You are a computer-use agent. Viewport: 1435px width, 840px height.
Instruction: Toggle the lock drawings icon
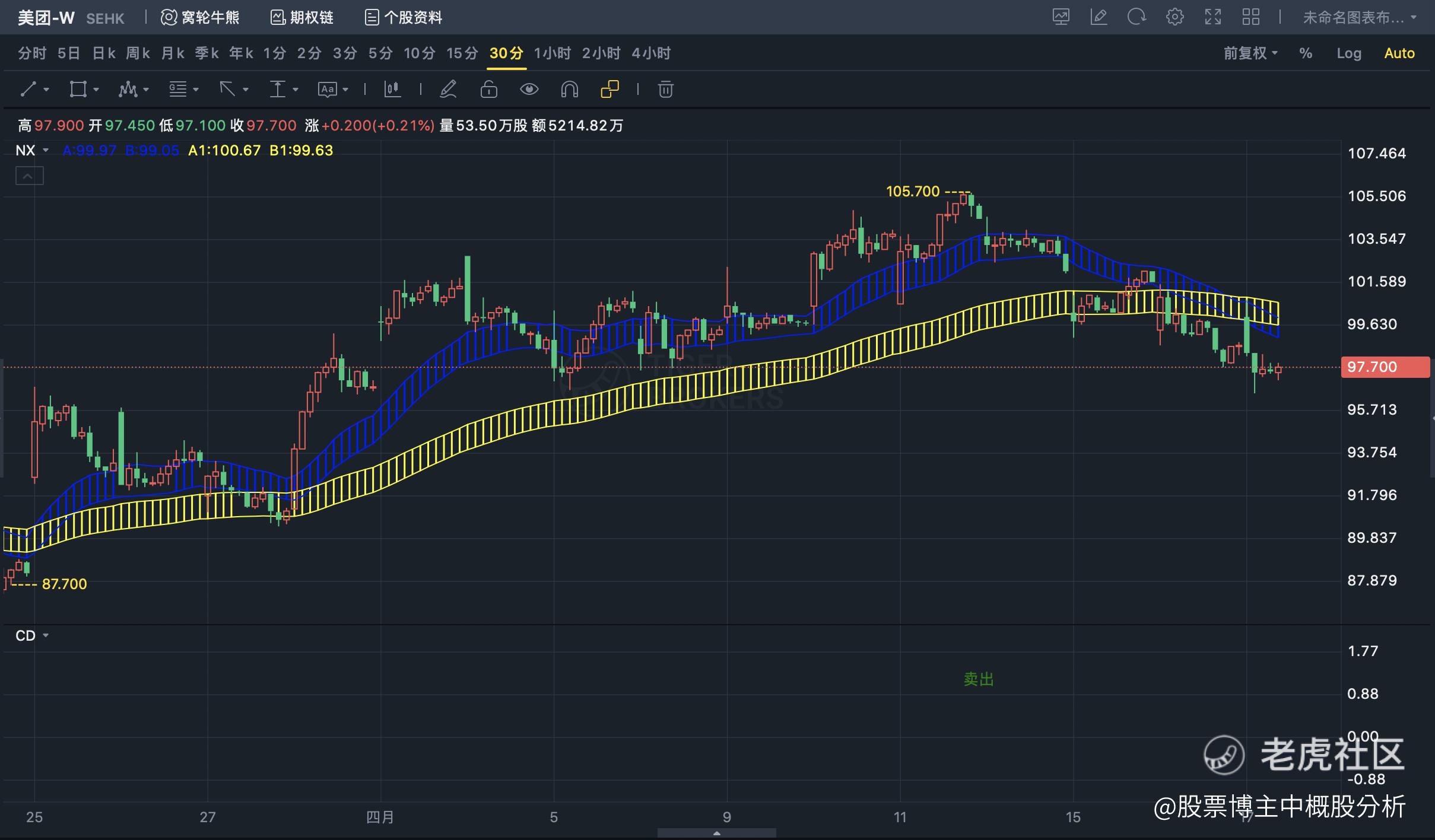(488, 90)
